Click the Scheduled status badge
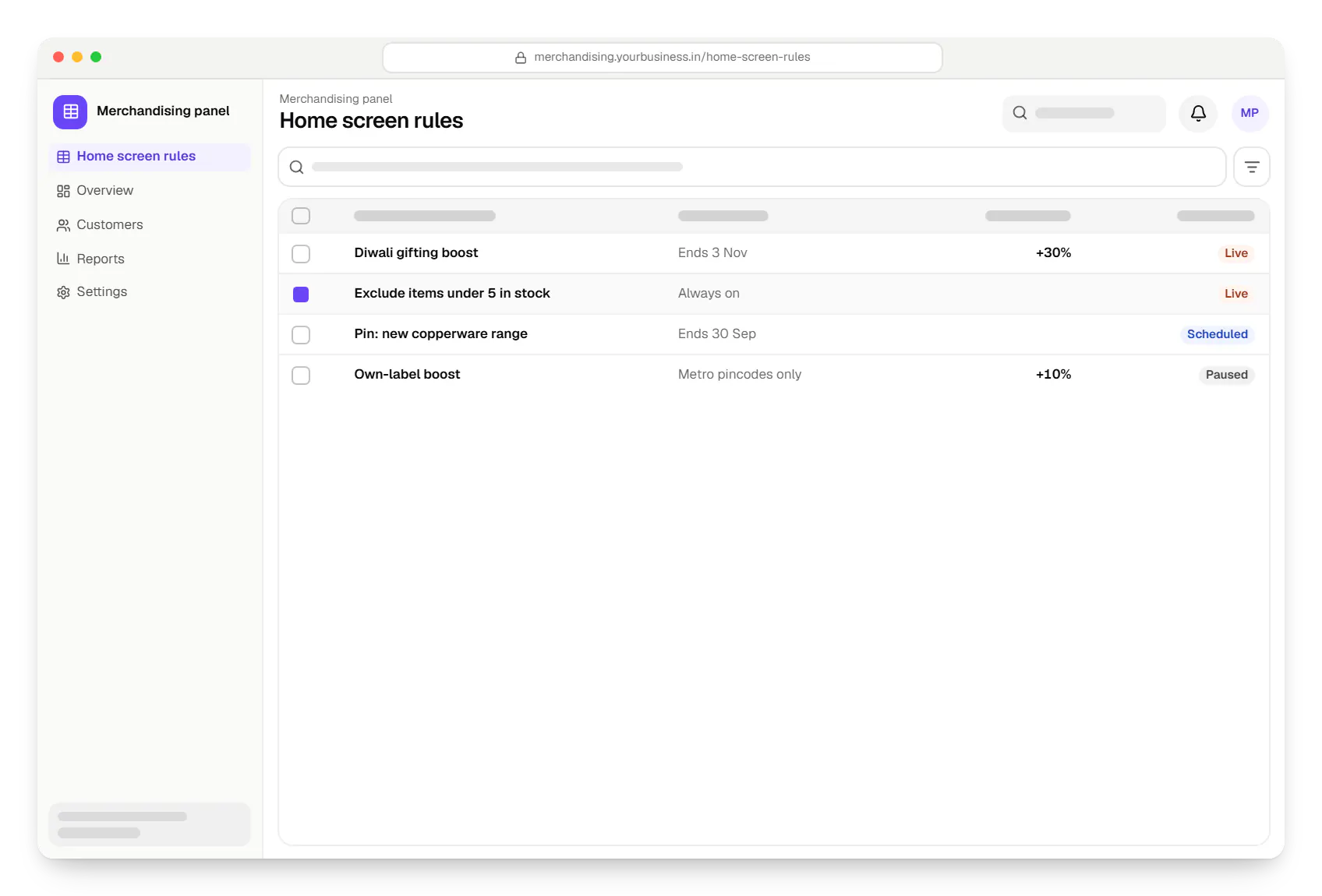 1217,334
